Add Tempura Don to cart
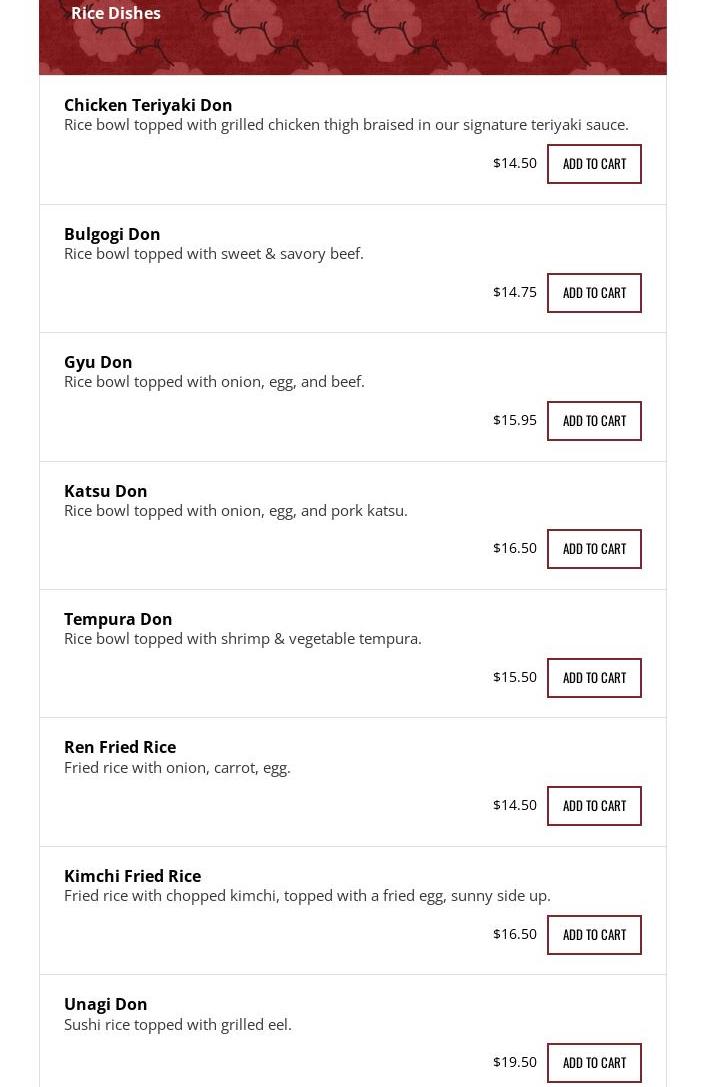 594,678
